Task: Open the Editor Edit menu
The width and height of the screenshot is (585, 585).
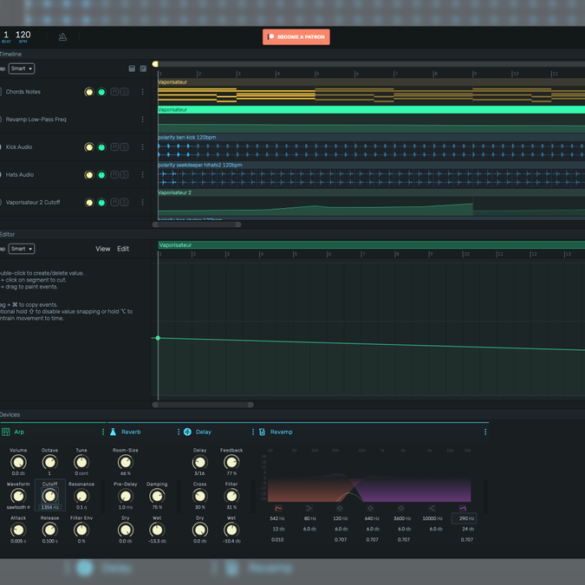Action: [x=123, y=249]
